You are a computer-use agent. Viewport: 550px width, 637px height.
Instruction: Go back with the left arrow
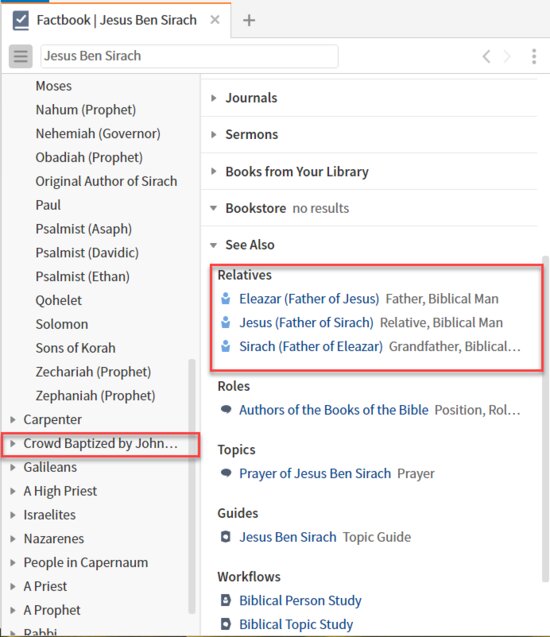pos(486,56)
